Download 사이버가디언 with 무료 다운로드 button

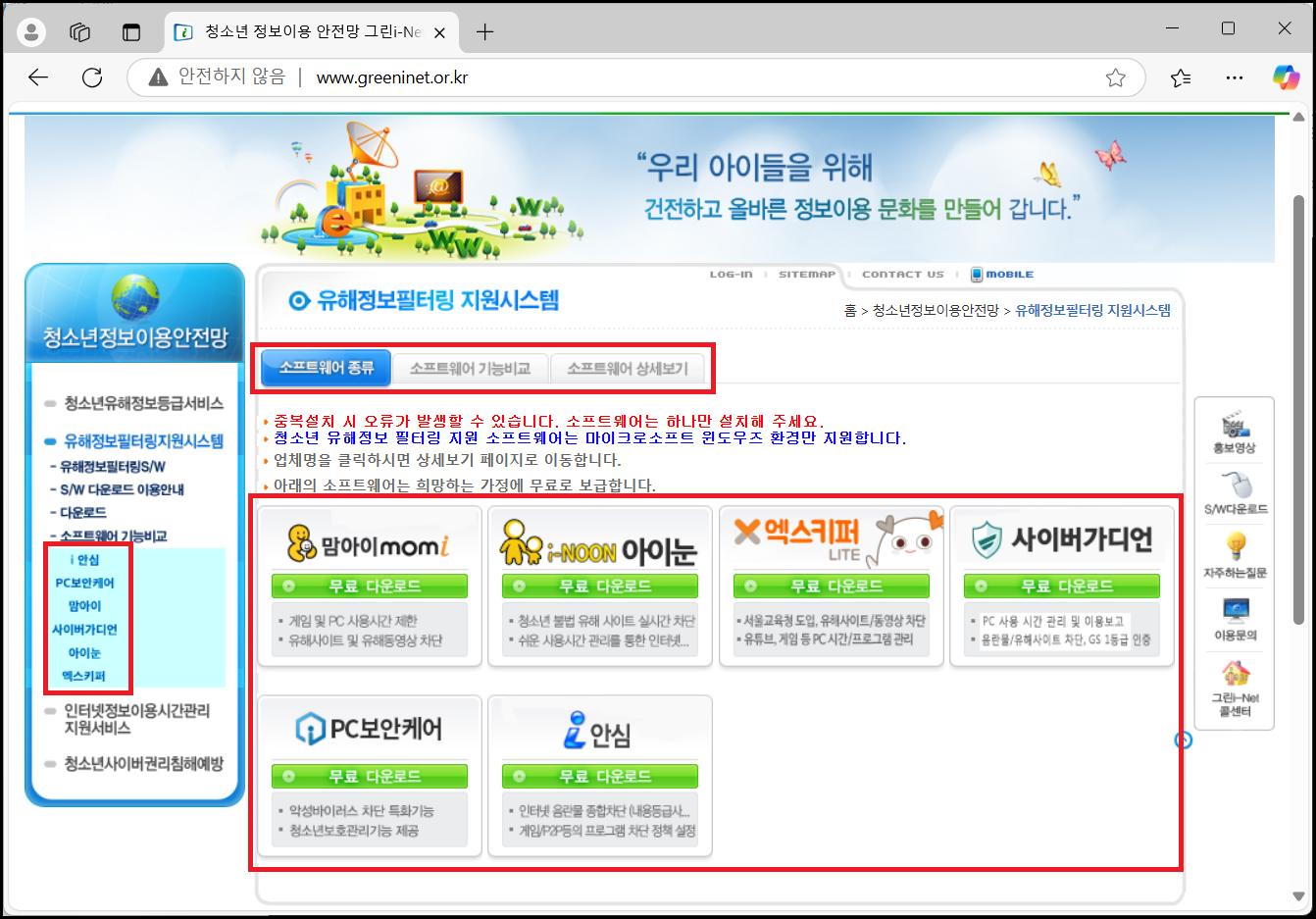pyautogui.click(x=1062, y=587)
